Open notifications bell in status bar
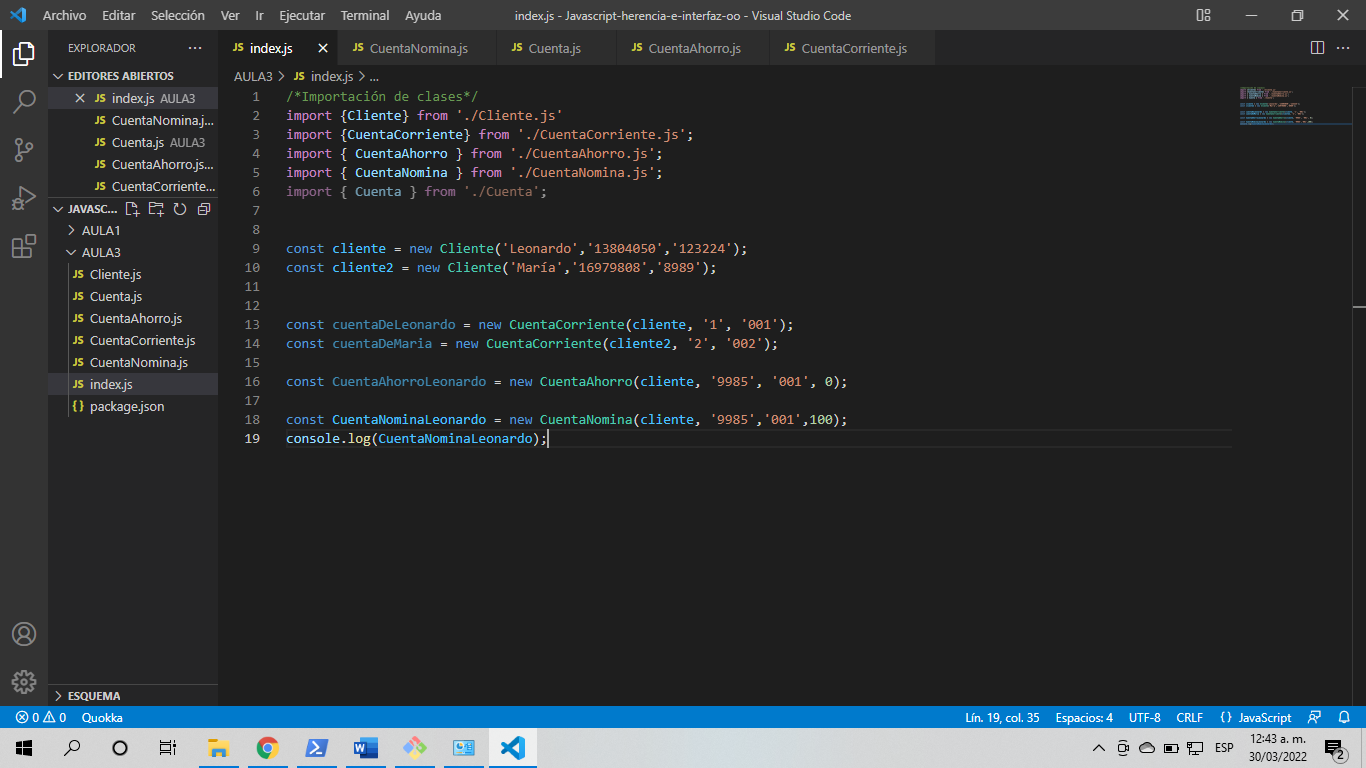 tap(1345, 717)
